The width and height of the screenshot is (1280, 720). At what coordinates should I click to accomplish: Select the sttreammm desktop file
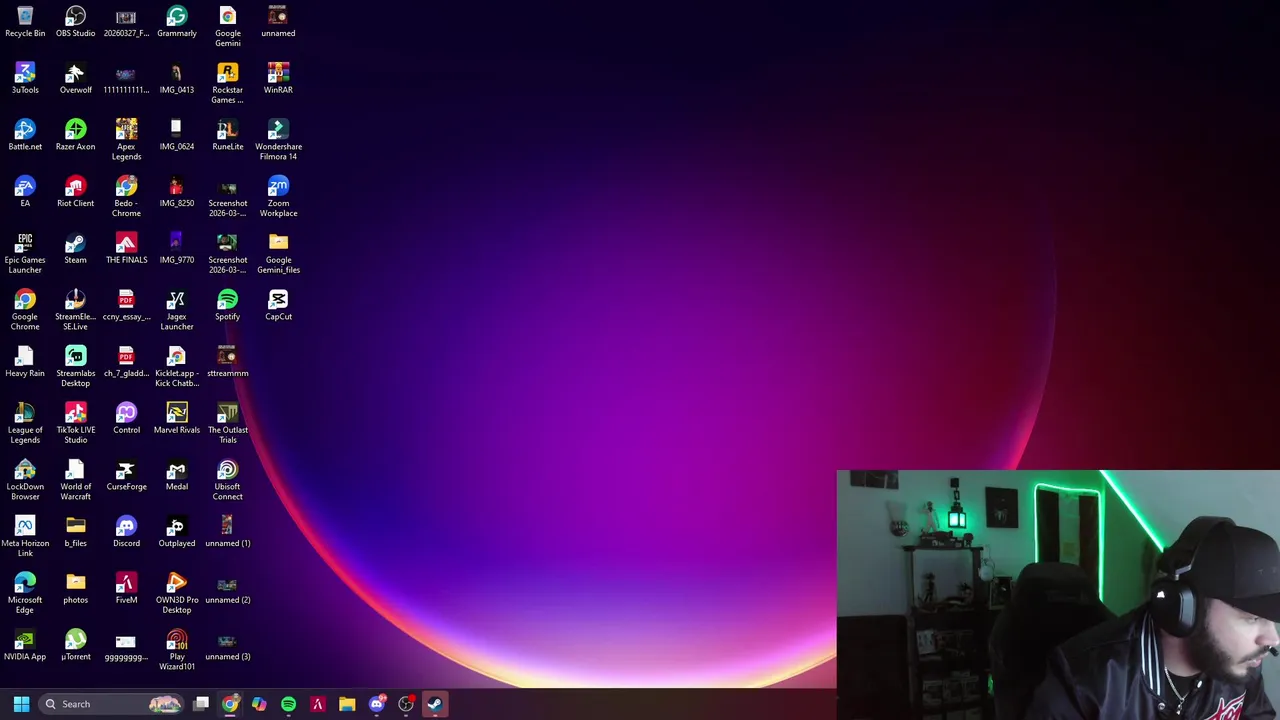click(x=227, y=362)
